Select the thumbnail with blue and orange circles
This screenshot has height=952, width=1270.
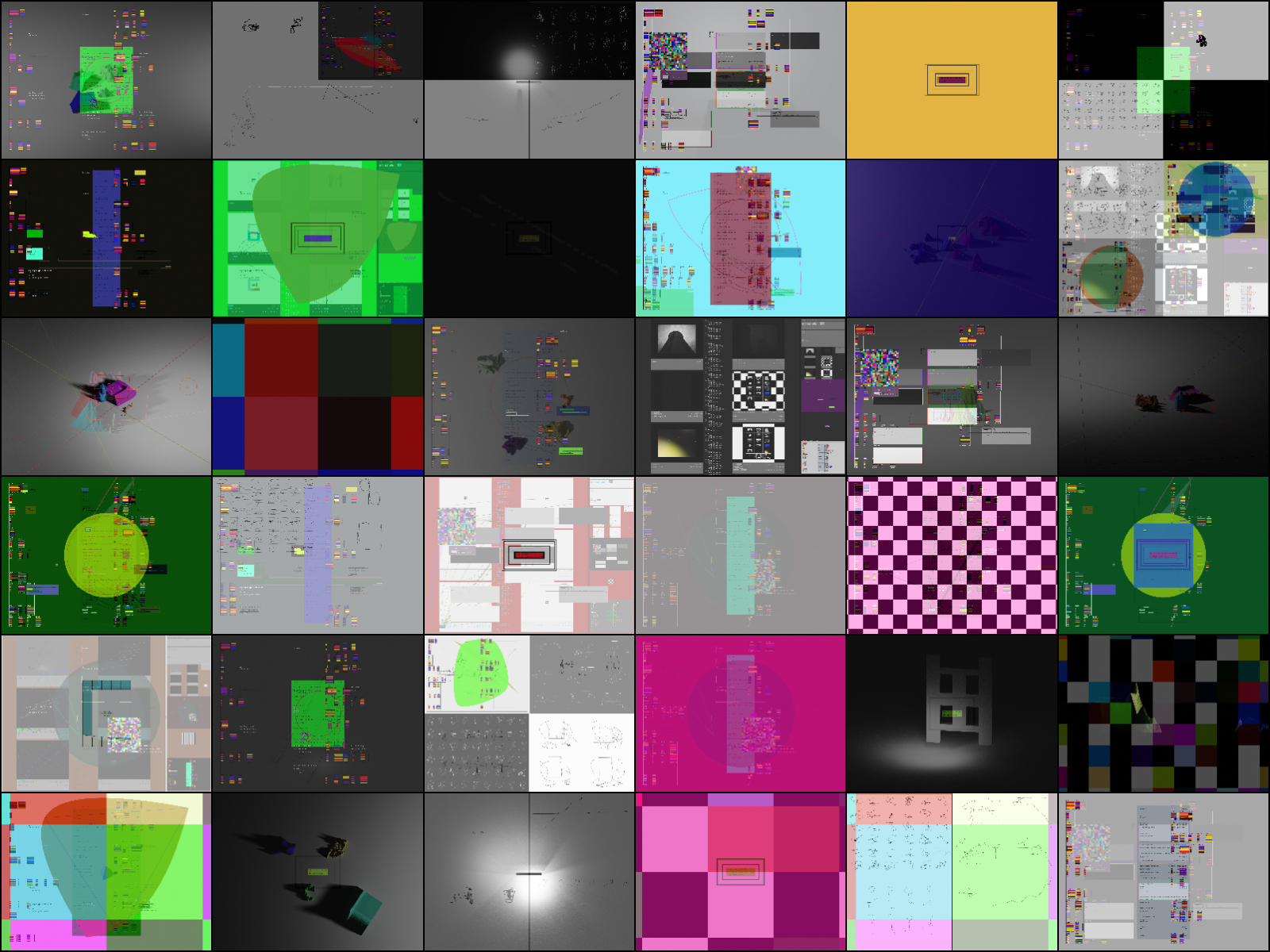point(1163,238)
